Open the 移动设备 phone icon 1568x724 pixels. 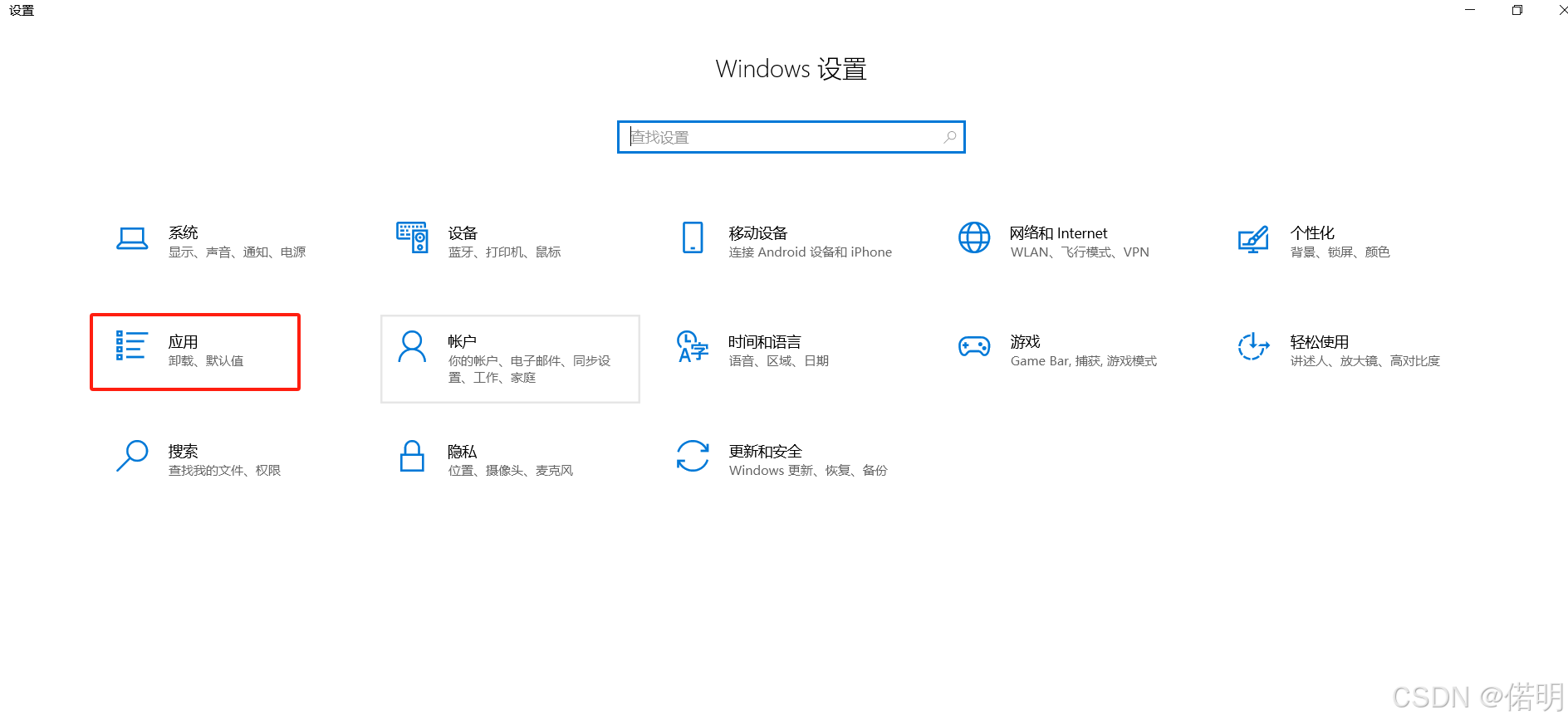(693, 237)
